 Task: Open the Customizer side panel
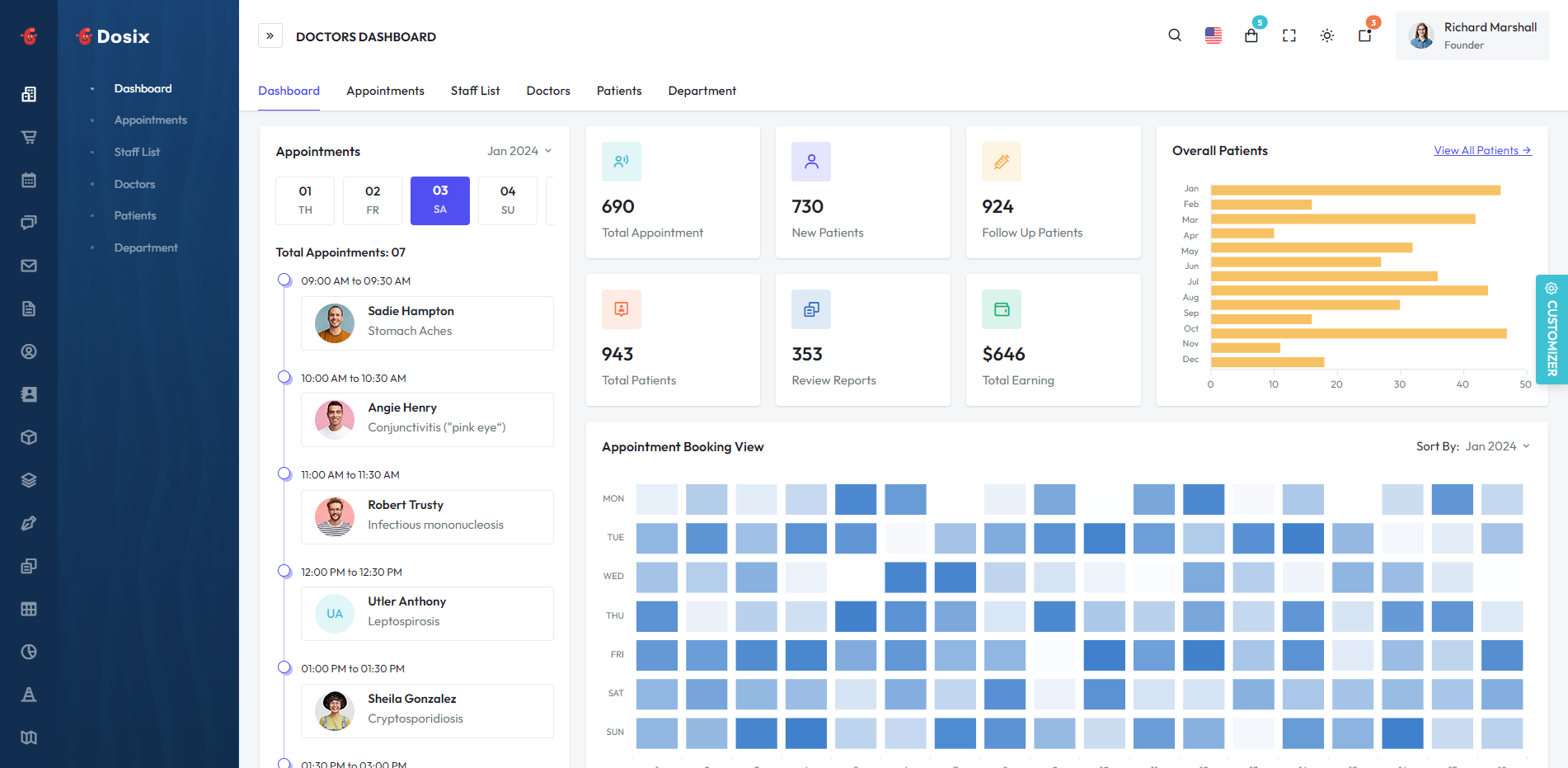[x=1552, y=329]
